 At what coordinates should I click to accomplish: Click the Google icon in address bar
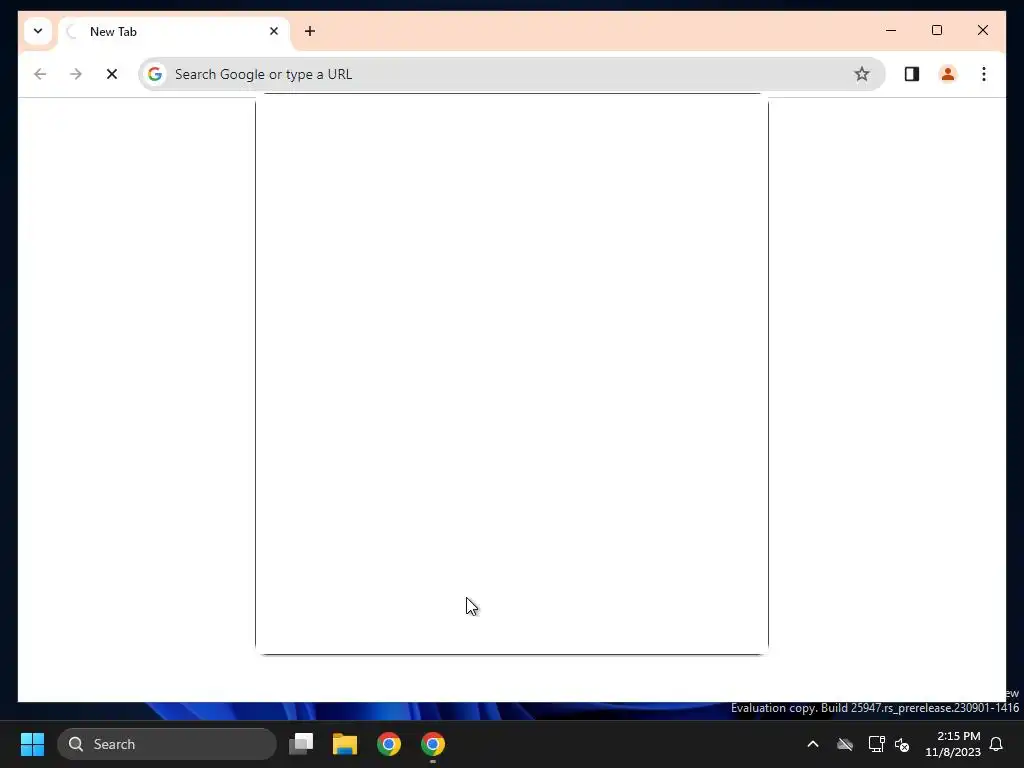coord(155,74)
